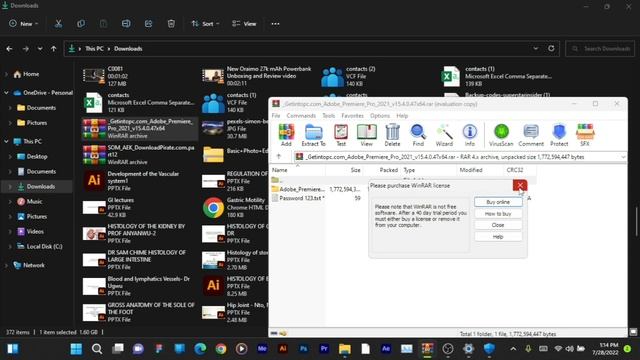Click the Help button in license dialog
This screenshot has width=640, height=360.
click(x=498, y=237)
